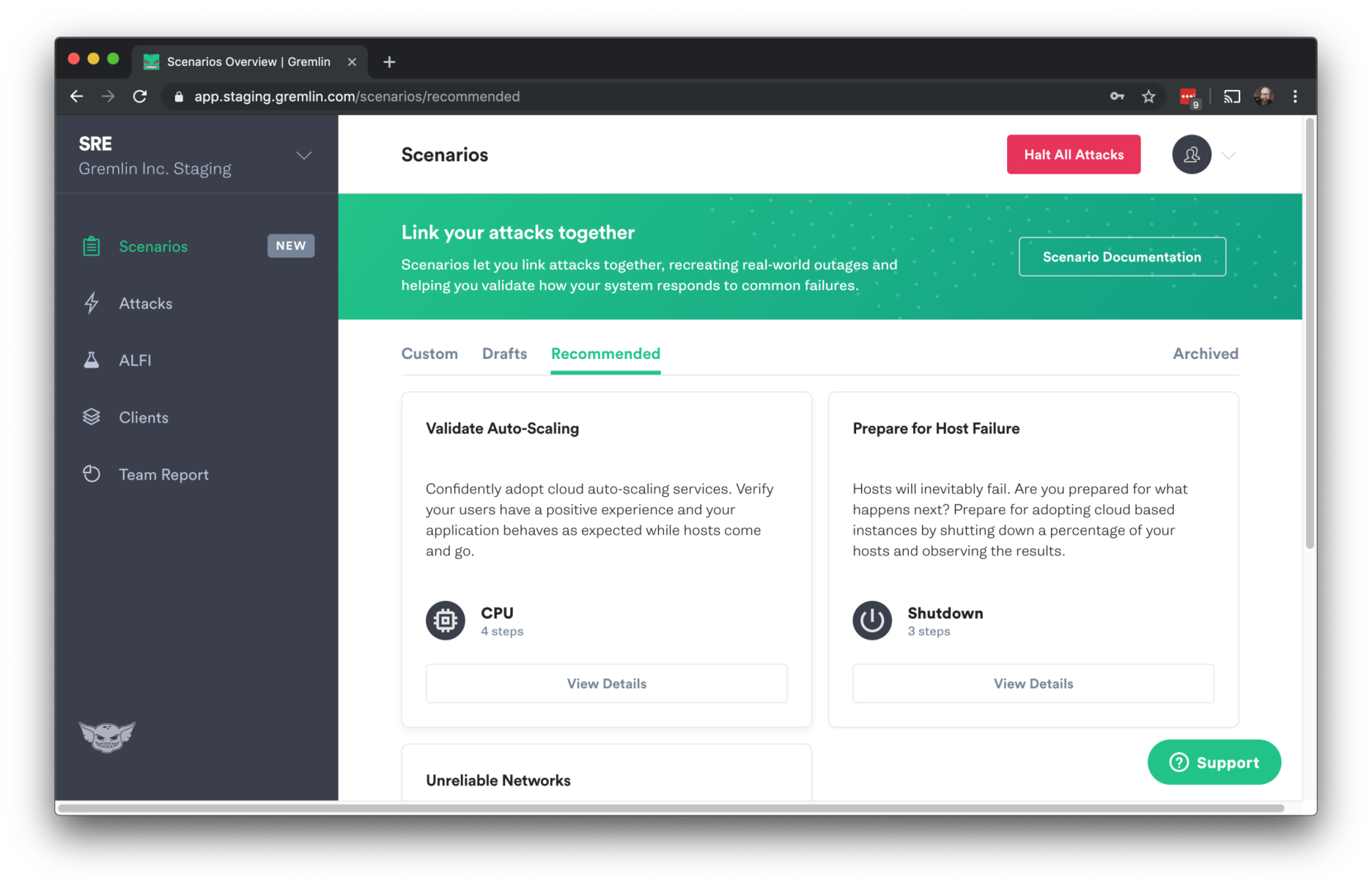Click the Shutdown power icon on Prepare for Host Failure
The image size is (1372, 888).
point(871,619)
